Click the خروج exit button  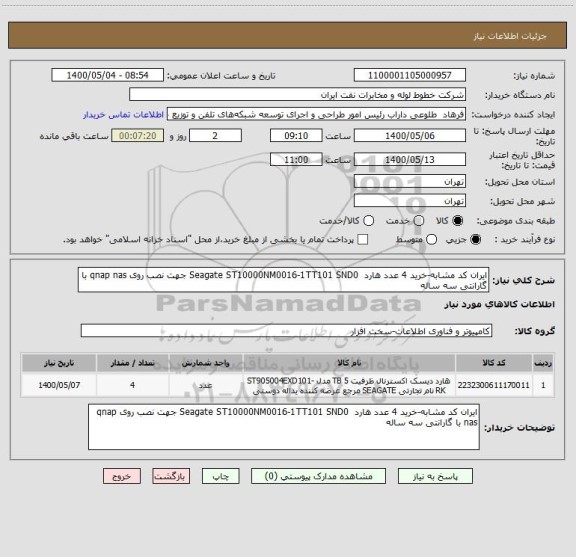pos(122,476)
